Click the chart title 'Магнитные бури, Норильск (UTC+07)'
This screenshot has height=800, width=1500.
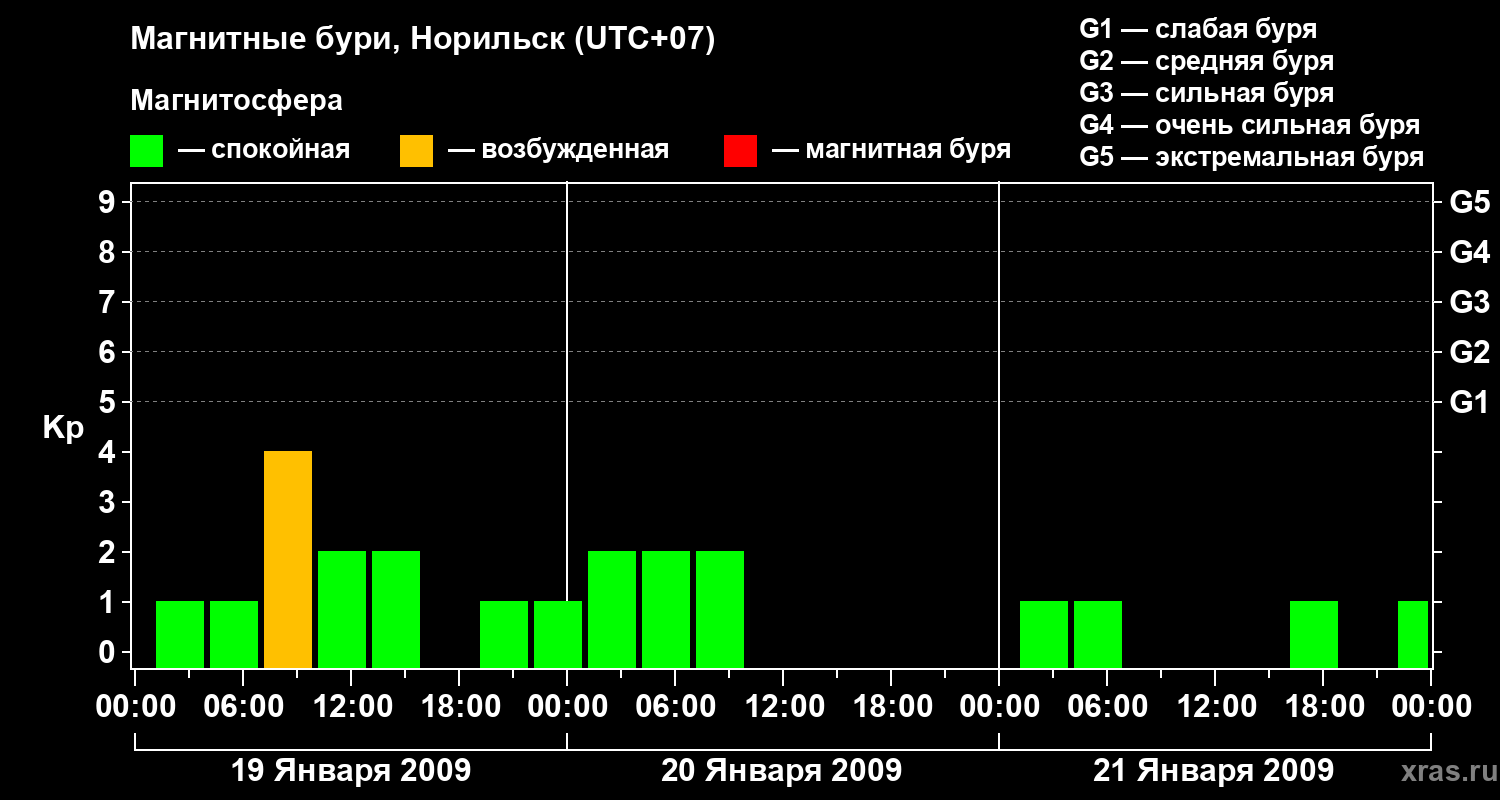pyautogui.click(x=423, y=40)
